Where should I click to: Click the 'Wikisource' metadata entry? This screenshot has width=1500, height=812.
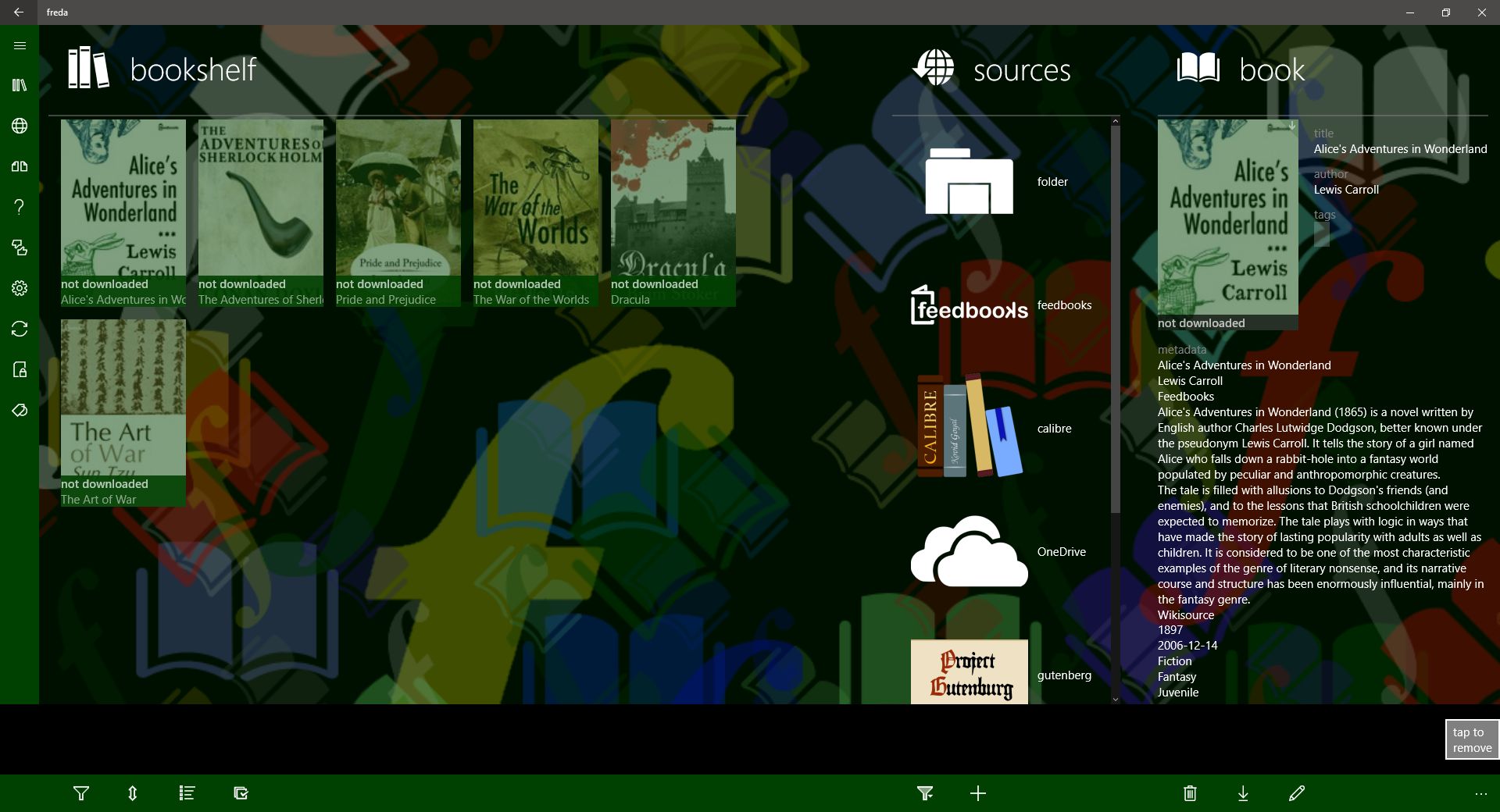1186,615
